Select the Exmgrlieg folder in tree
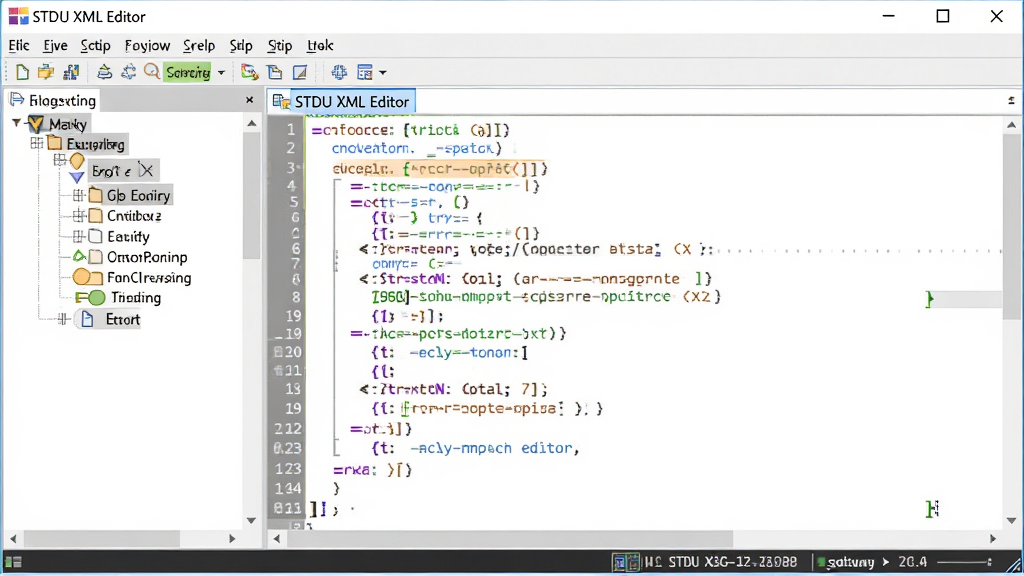Screen dimensions: 1024x576 (x=95, y=144)
